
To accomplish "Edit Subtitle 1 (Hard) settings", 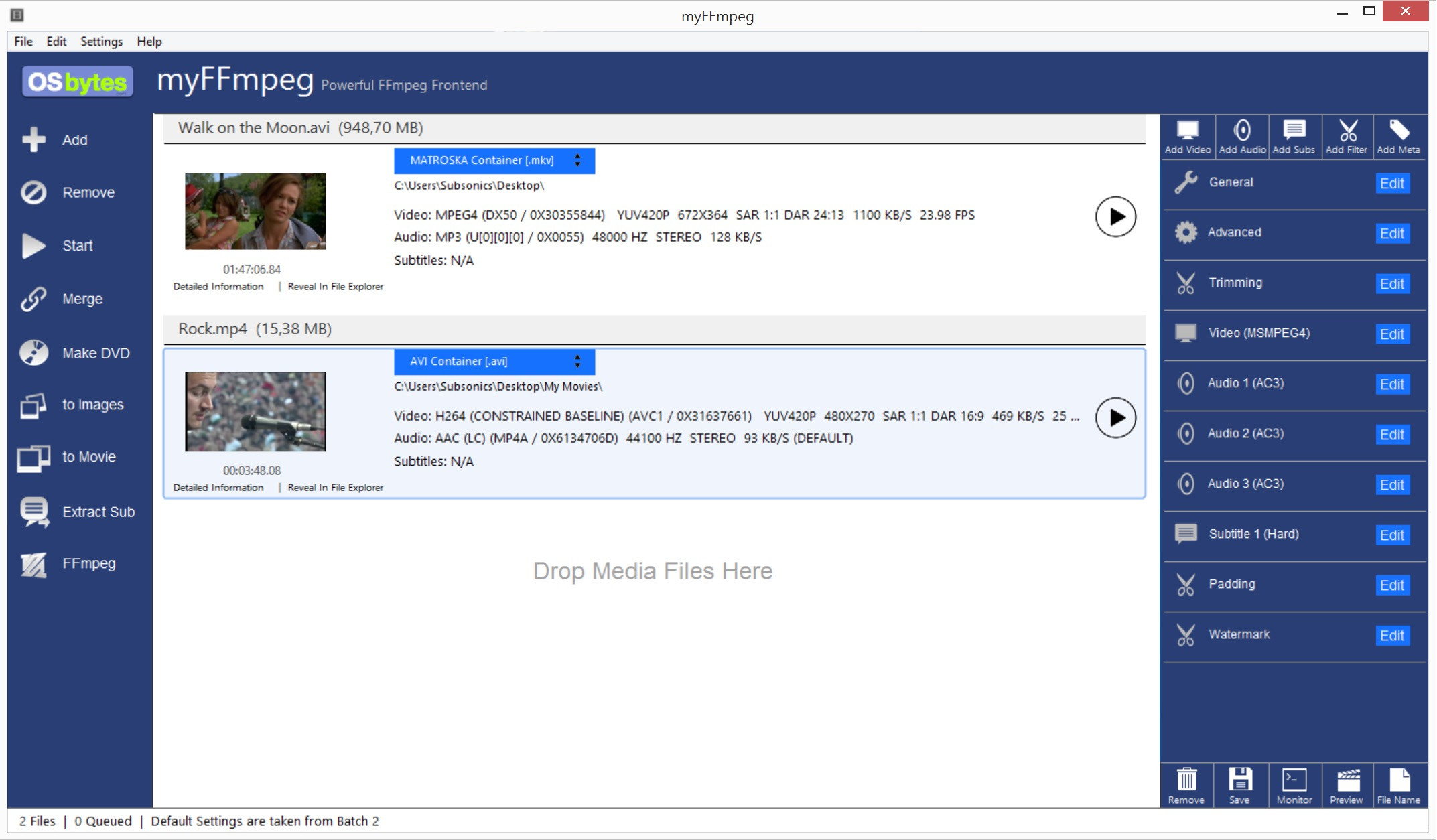I will [x=1392, y=535].
